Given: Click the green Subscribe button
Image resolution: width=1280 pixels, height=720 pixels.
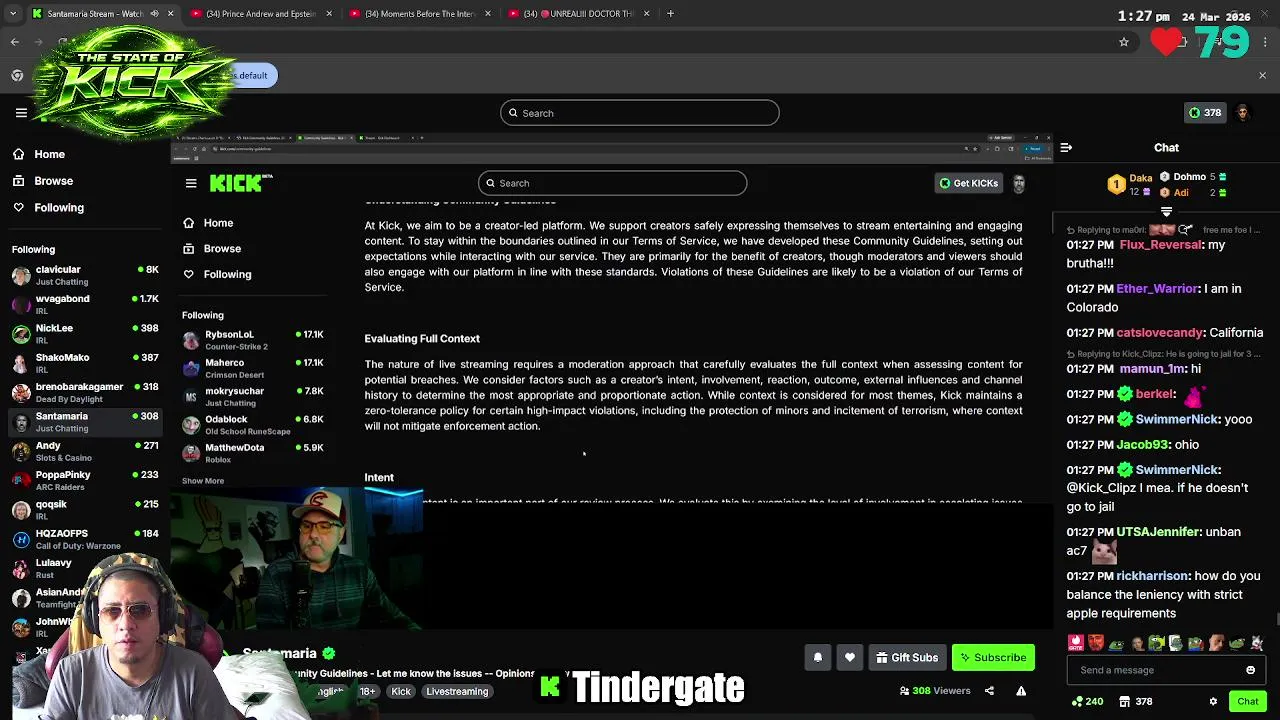Looking at the screenshot, I should 993,657.
